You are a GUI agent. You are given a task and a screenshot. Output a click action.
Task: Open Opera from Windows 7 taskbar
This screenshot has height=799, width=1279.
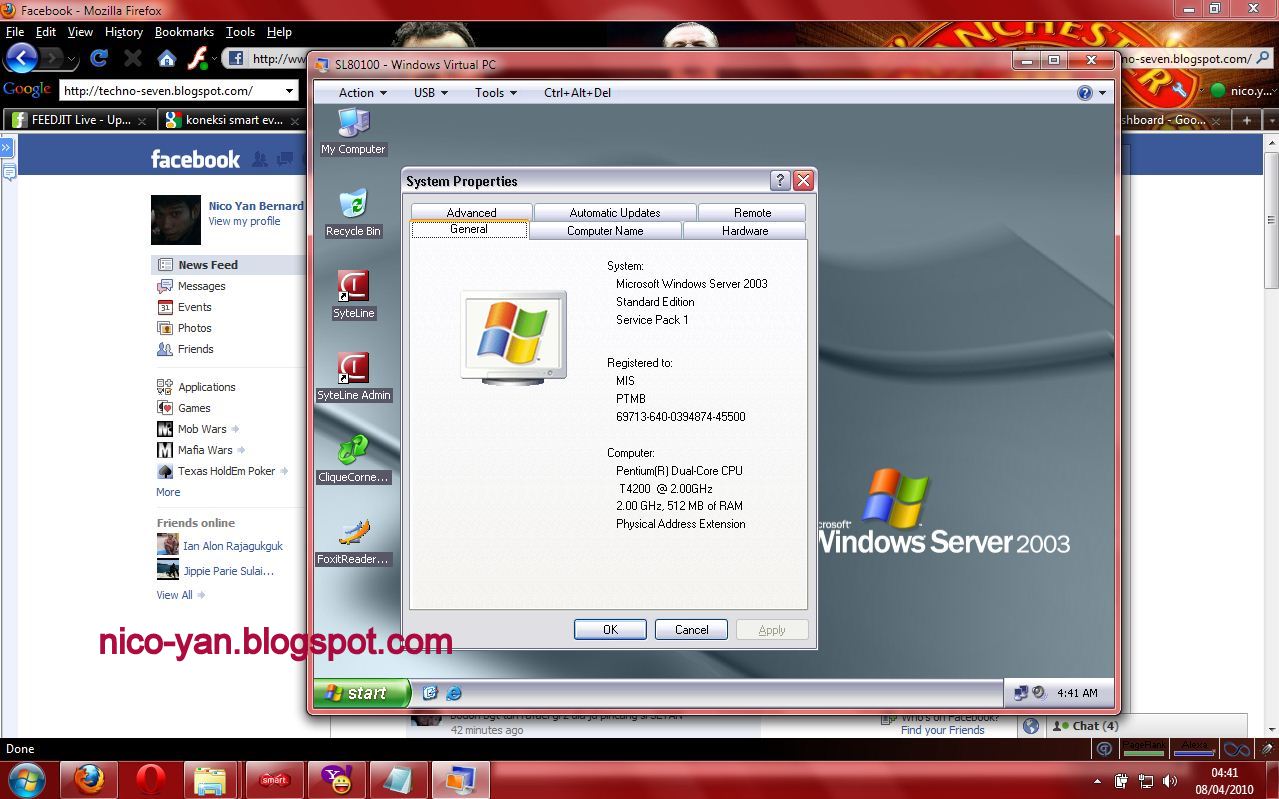[x=151, y=778]
